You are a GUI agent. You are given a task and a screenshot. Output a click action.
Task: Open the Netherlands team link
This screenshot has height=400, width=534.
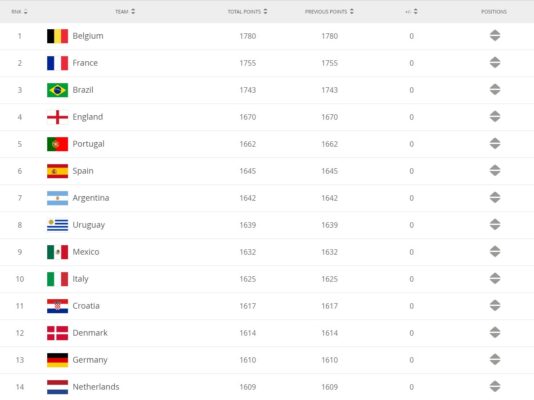tap(96, 387)
